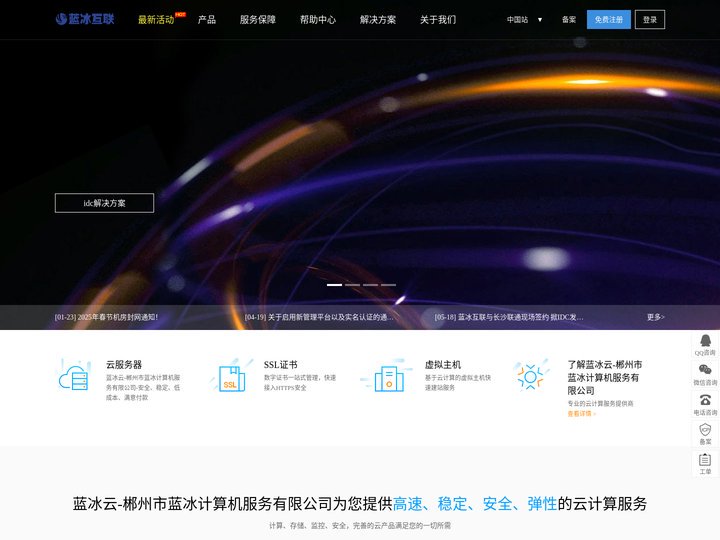Click the SSL证书 heading

pos(281,365)
